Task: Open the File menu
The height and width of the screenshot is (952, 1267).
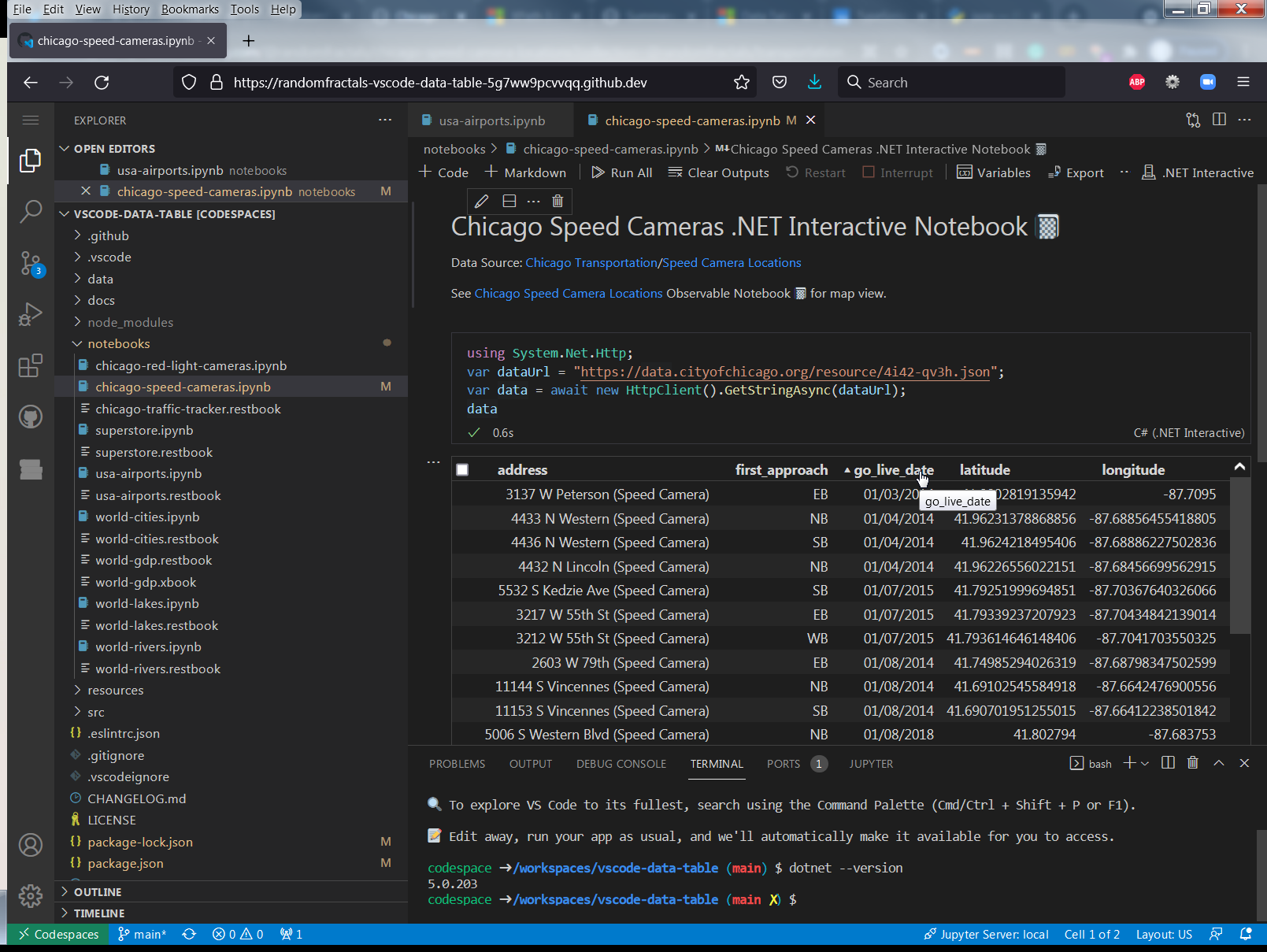Action: pyautogui.click(x=22, y=9)
